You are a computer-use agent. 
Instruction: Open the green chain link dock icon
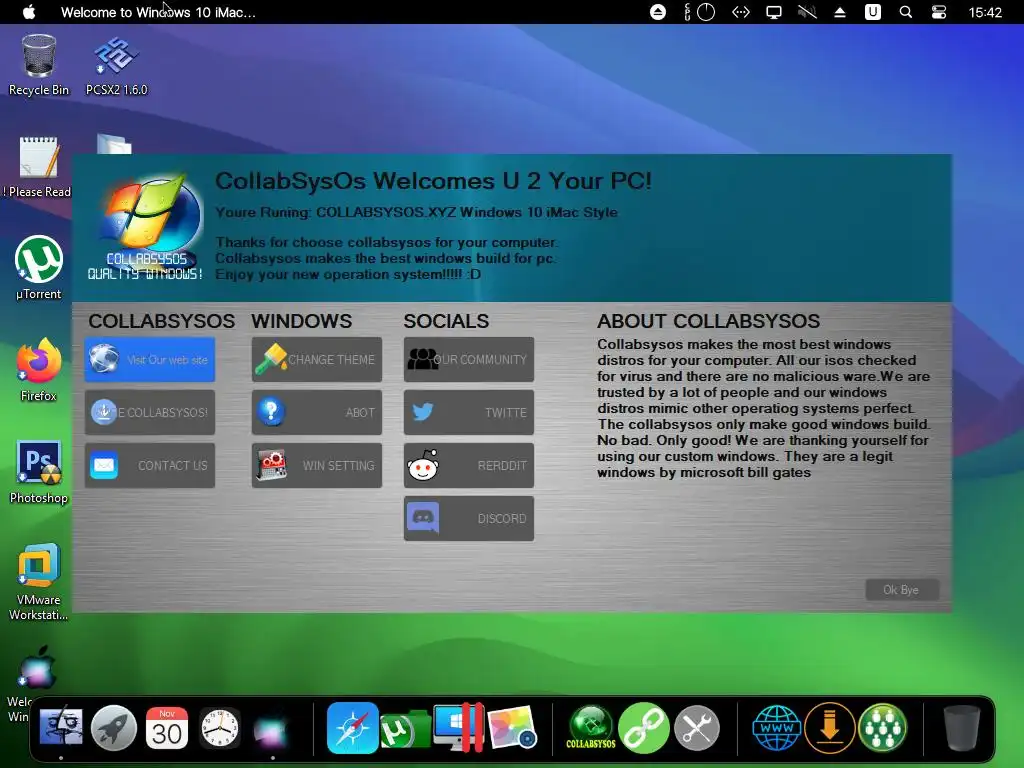tap(643, 727)
